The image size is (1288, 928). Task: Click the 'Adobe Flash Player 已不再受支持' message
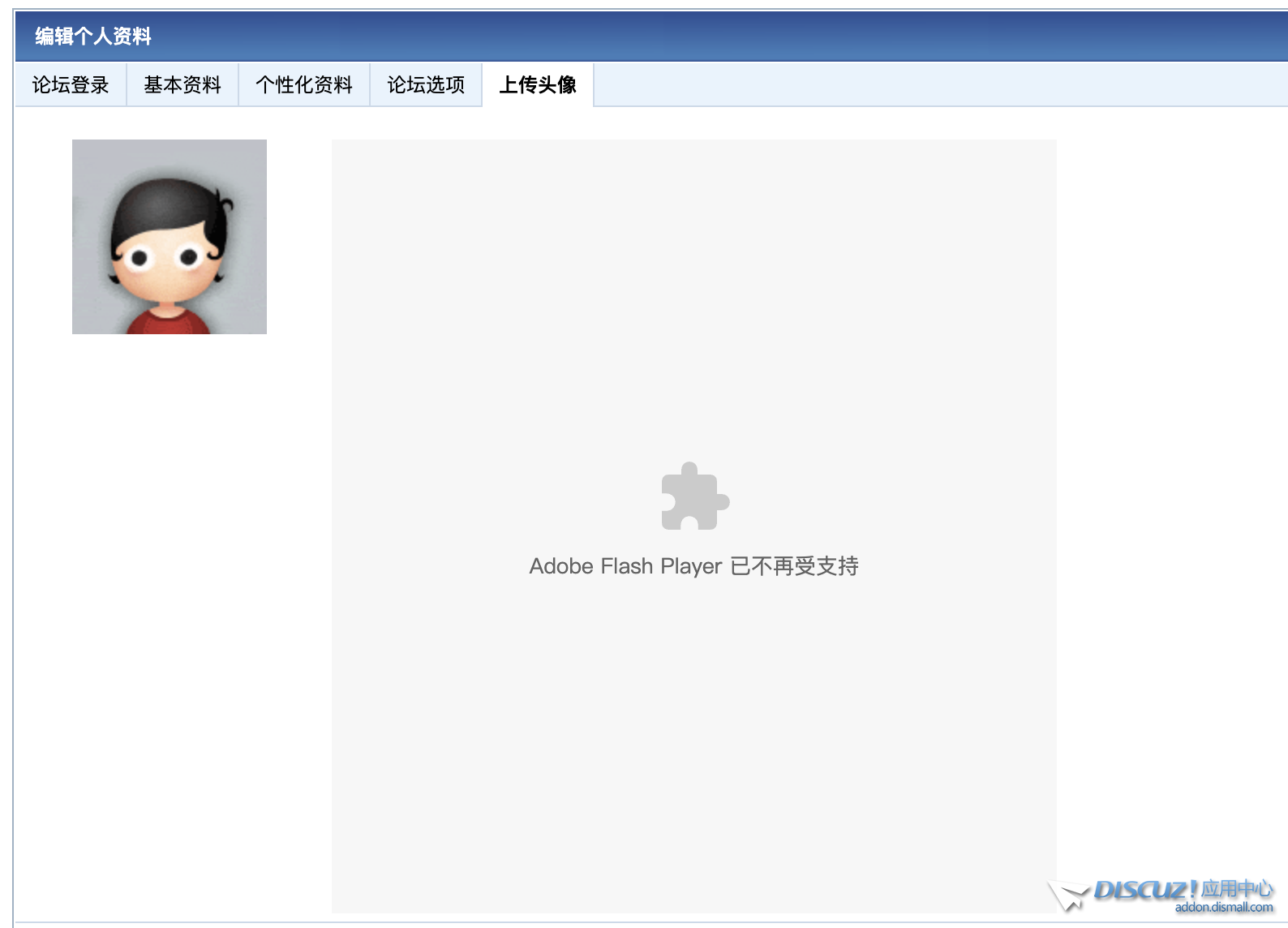(693, 566)
